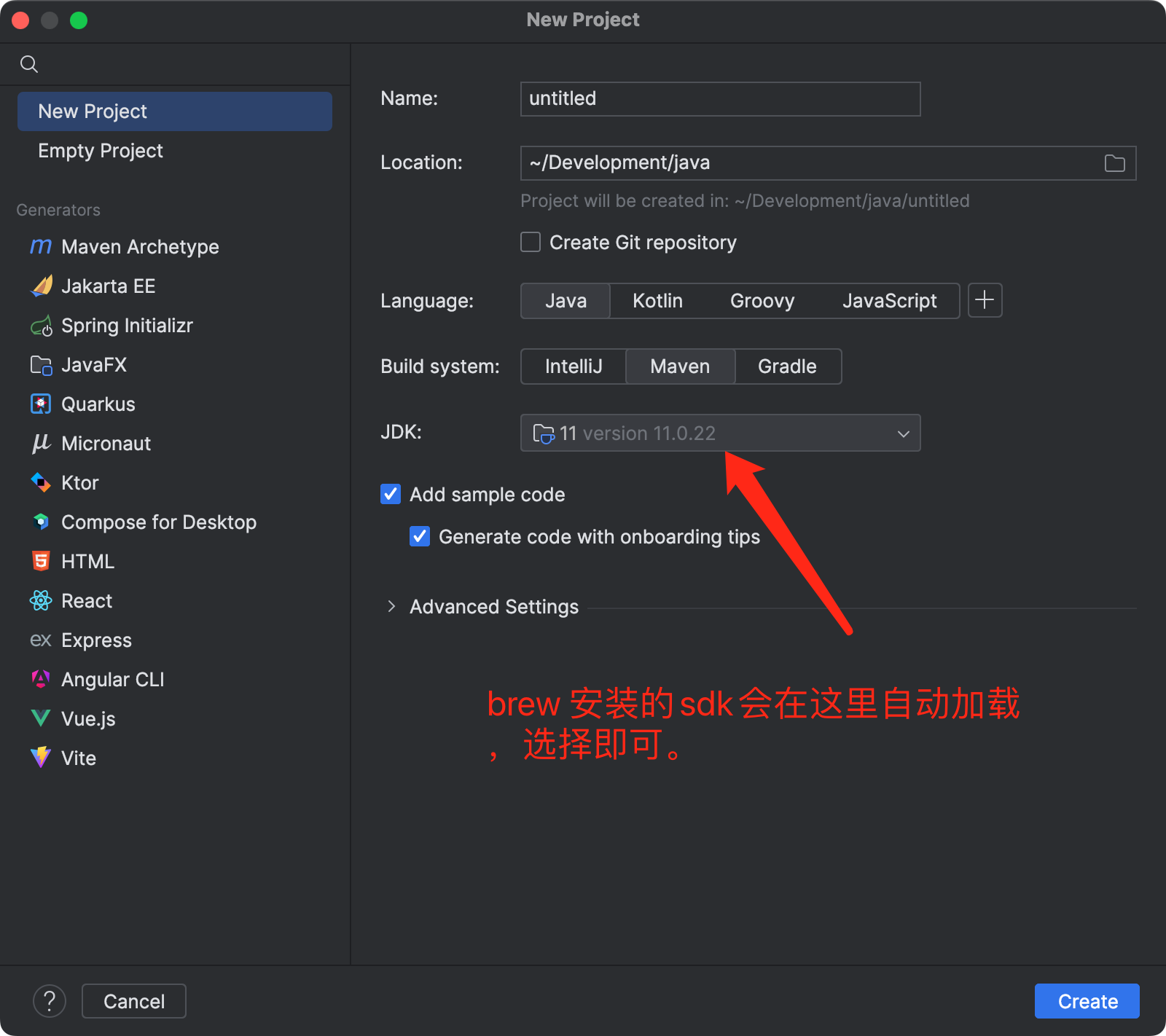Select the HTML5 generator icon
1166x1036 pixels.
point(41,562)
